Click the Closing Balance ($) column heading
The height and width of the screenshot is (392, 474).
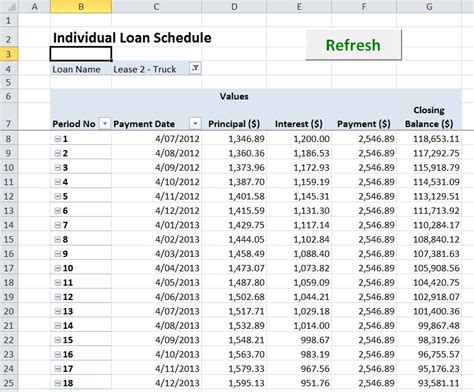429,117
